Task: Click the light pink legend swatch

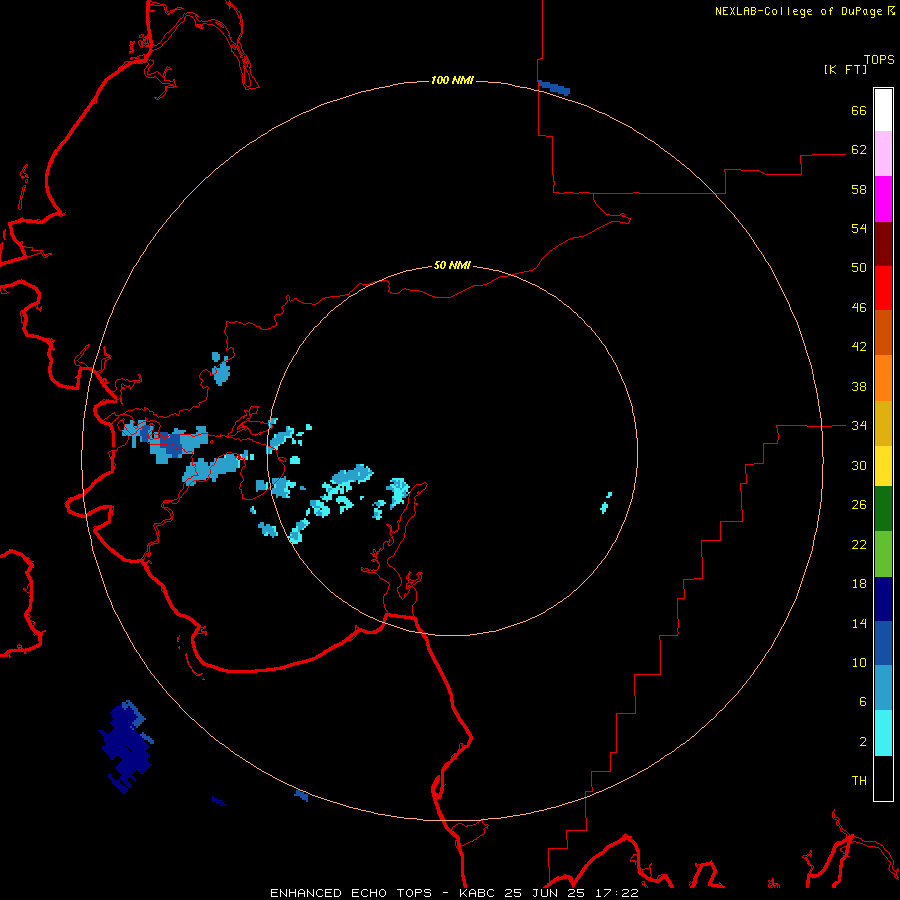Action: [x=883, y=153]
